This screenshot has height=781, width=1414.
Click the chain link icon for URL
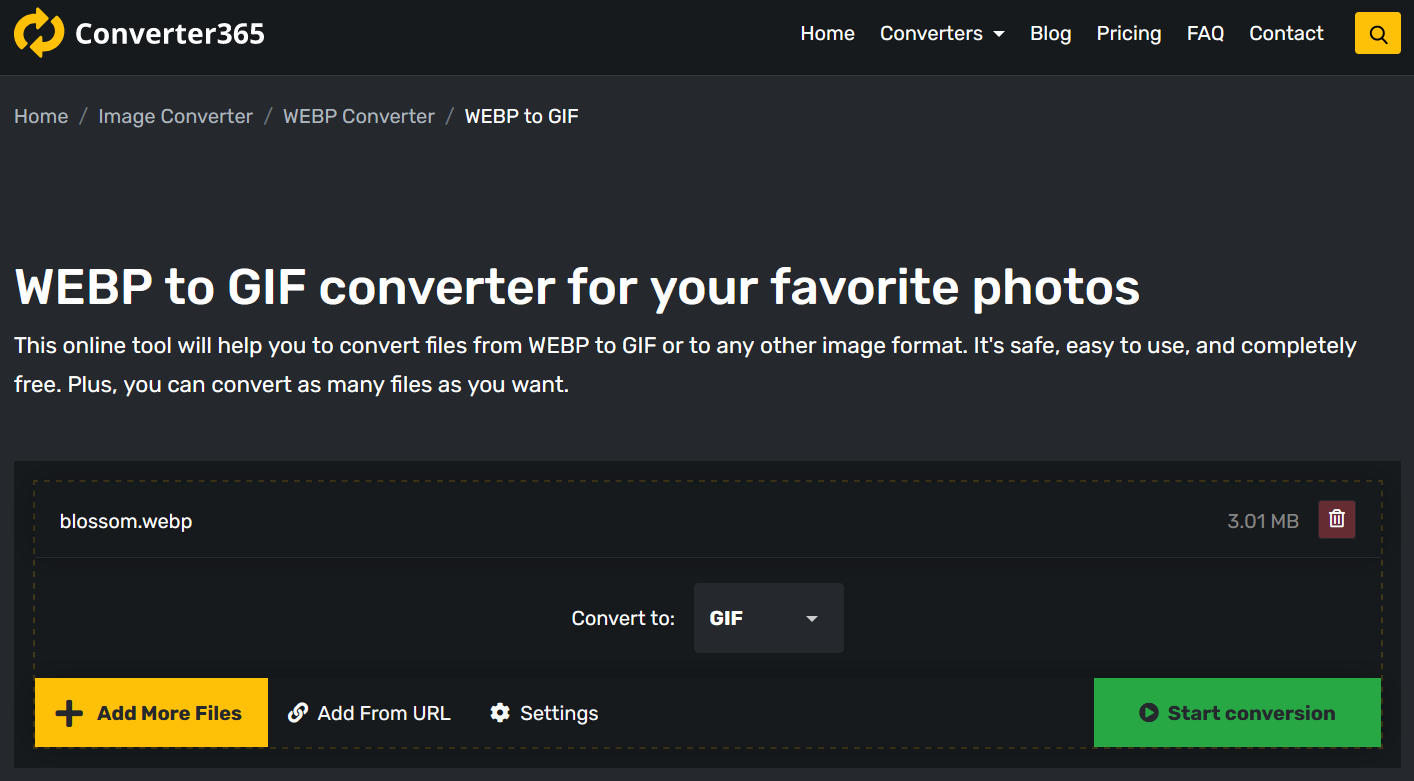tap(298, 713)
